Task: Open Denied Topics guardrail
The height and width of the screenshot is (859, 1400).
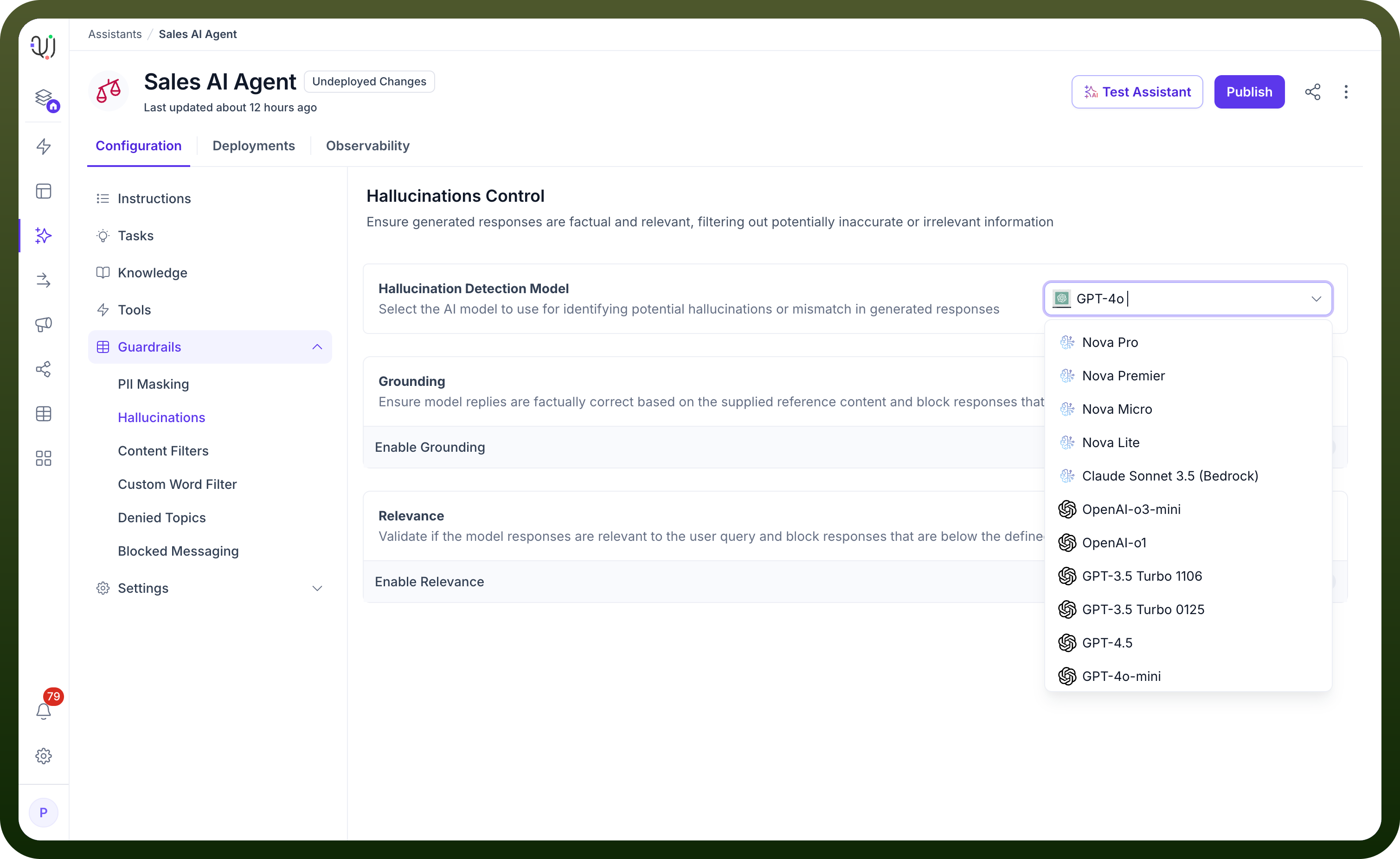Action: 162,518
